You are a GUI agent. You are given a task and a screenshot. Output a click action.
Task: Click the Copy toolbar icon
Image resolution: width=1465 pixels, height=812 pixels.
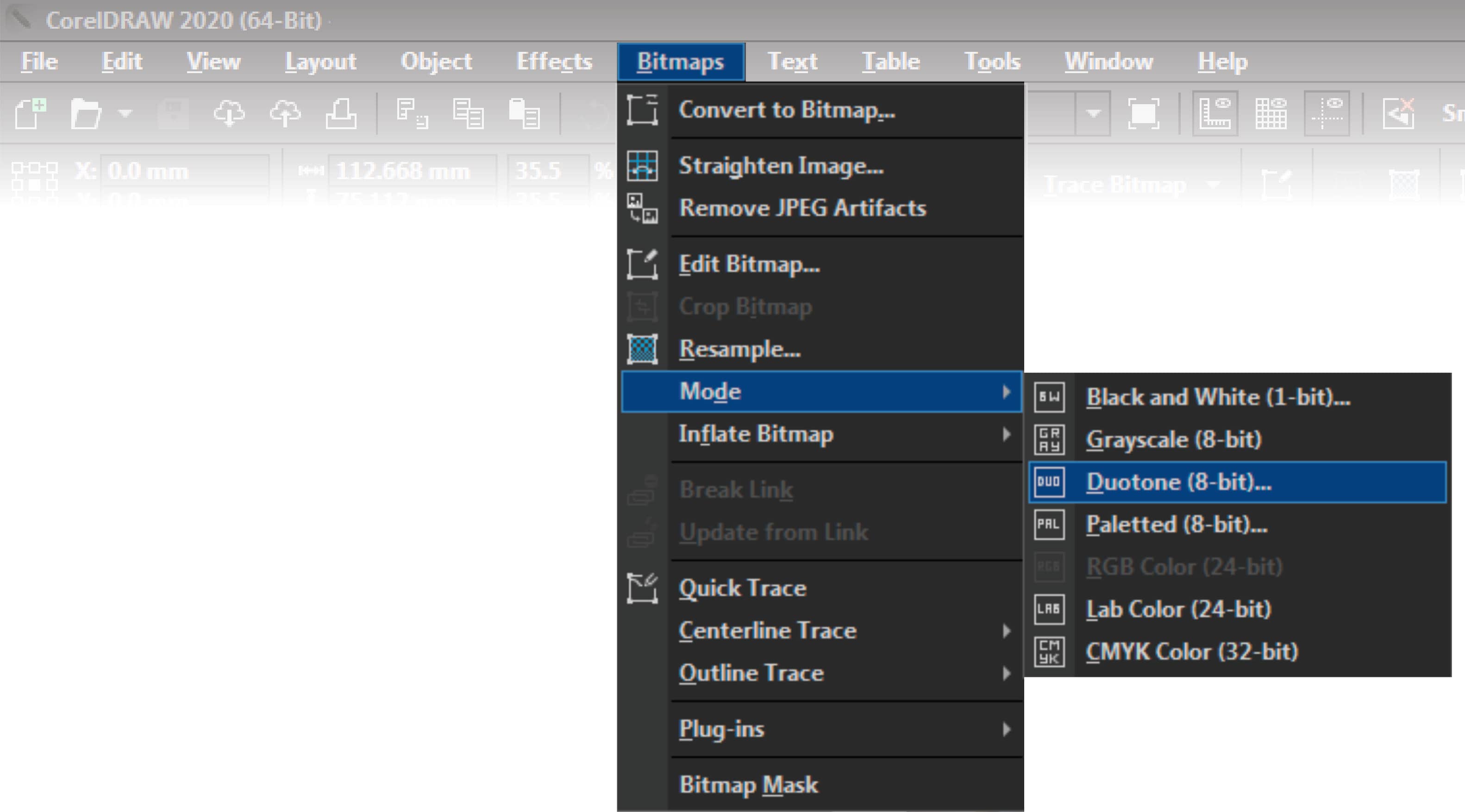[x=468, y=114]
